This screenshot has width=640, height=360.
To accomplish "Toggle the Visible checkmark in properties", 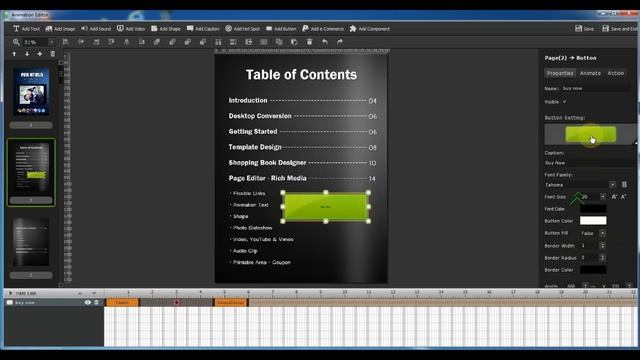I will [x=564, y=102].
